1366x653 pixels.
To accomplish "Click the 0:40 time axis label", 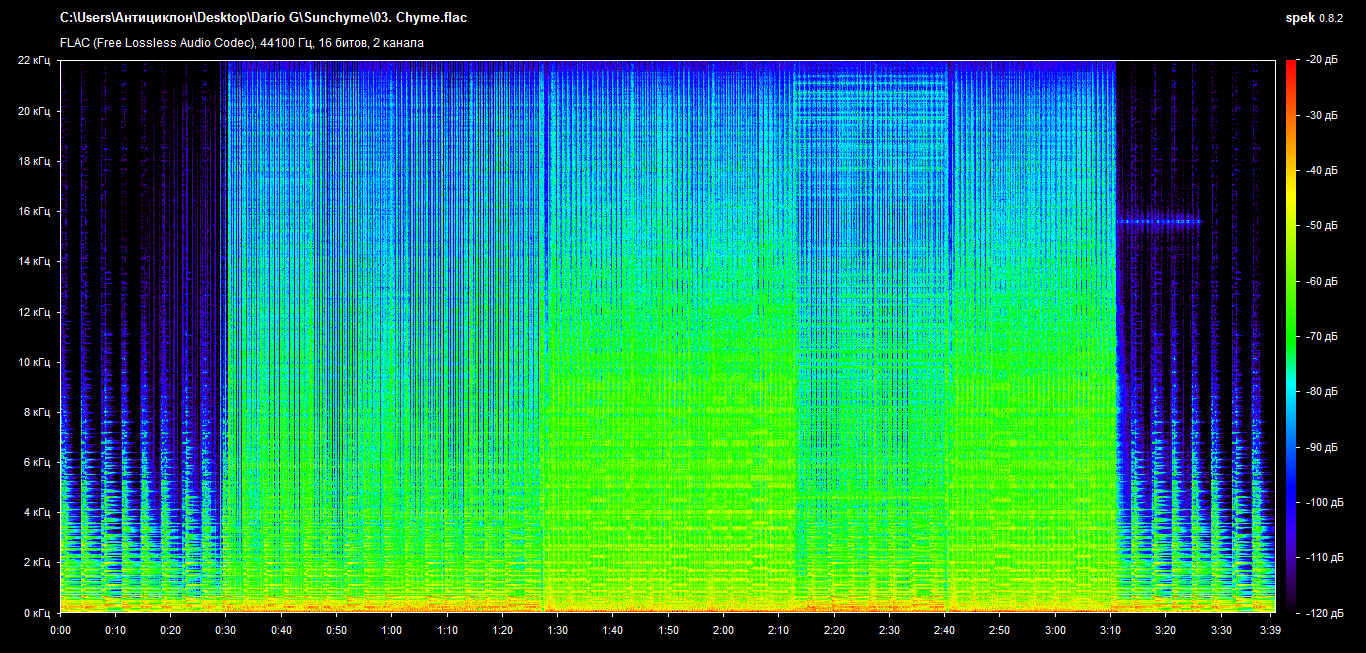I will 282,631.
